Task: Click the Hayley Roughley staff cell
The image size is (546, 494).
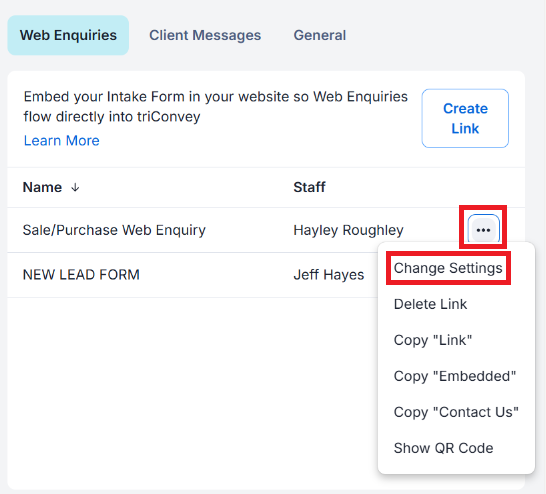Action: (x=348, y=230)
